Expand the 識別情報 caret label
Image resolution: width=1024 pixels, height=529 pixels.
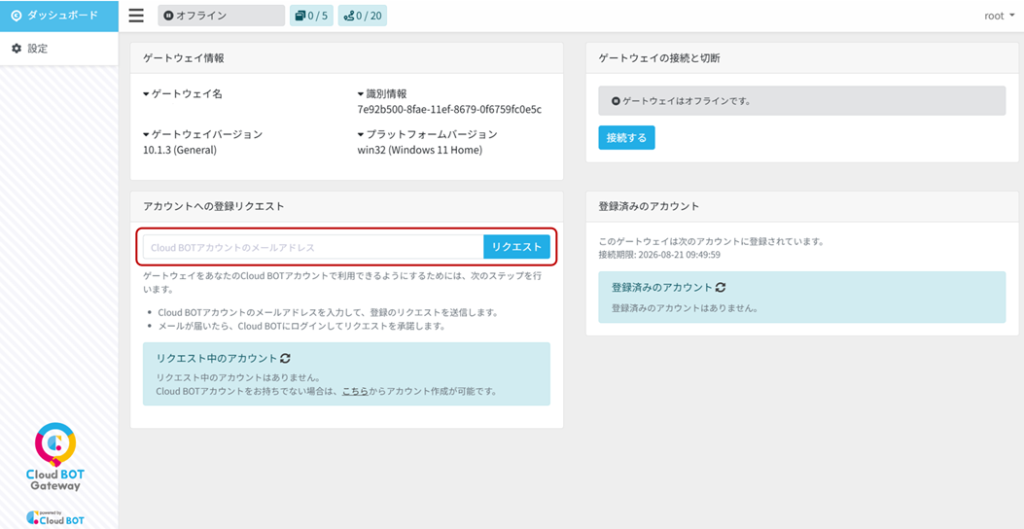383,94
